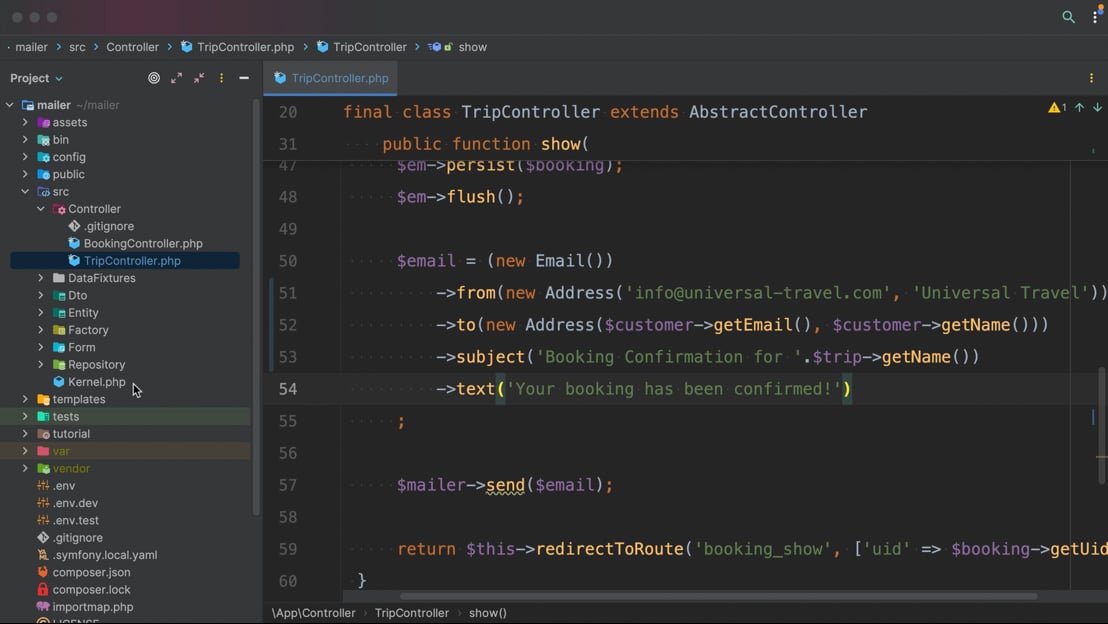
Task: Open Search Everywhere magnifier icon
Action: coord(1068,17)
